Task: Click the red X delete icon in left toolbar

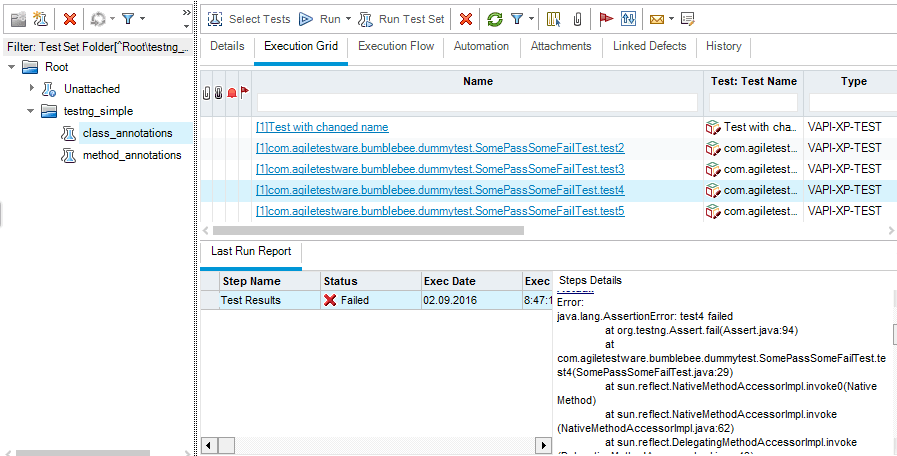Action: (x=69, y=19)
